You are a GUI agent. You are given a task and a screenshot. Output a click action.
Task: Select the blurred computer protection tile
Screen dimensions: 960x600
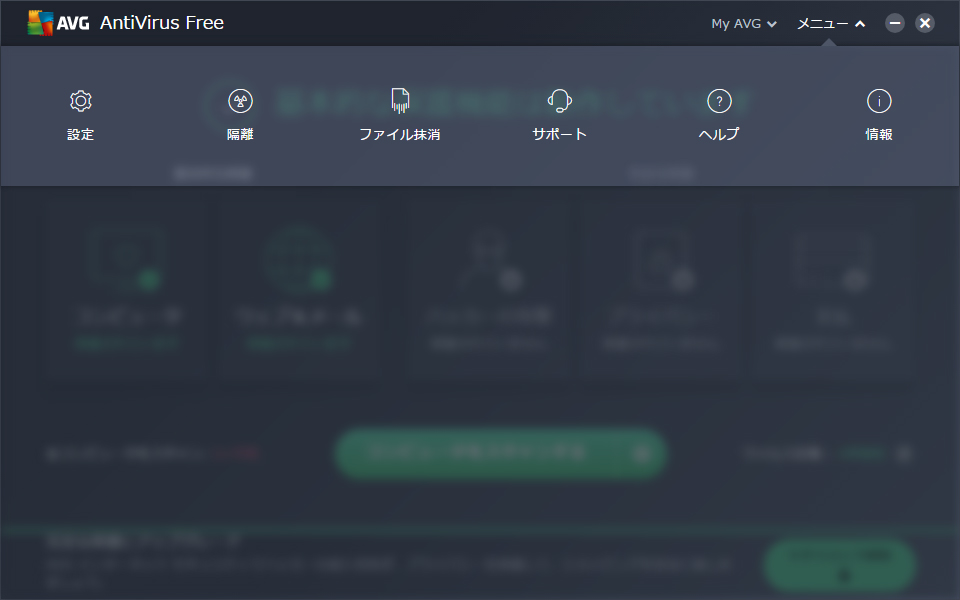(x=128, y=289)
